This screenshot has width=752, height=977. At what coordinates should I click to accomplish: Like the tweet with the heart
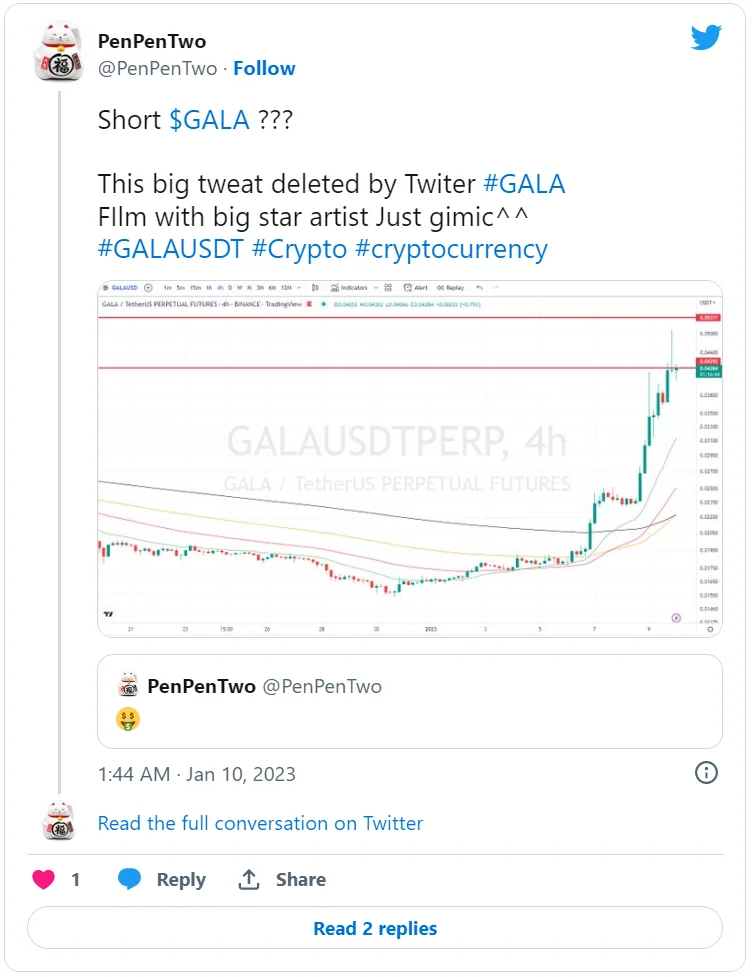(x=44, y=879)
